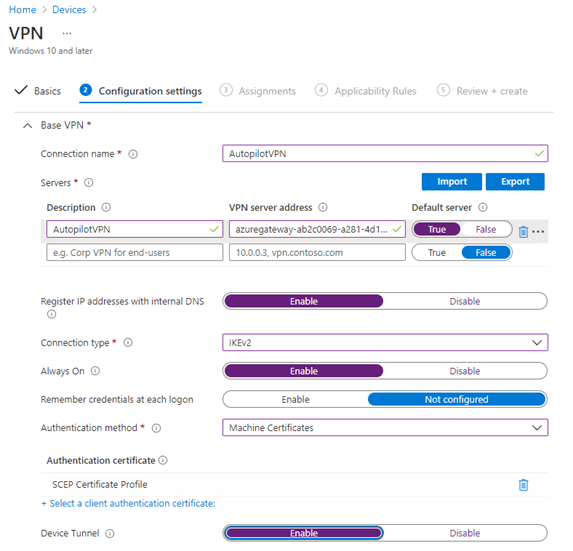Show Device Tunnel info tooltip
Viewport: 573px width, 551px height.
110,533
